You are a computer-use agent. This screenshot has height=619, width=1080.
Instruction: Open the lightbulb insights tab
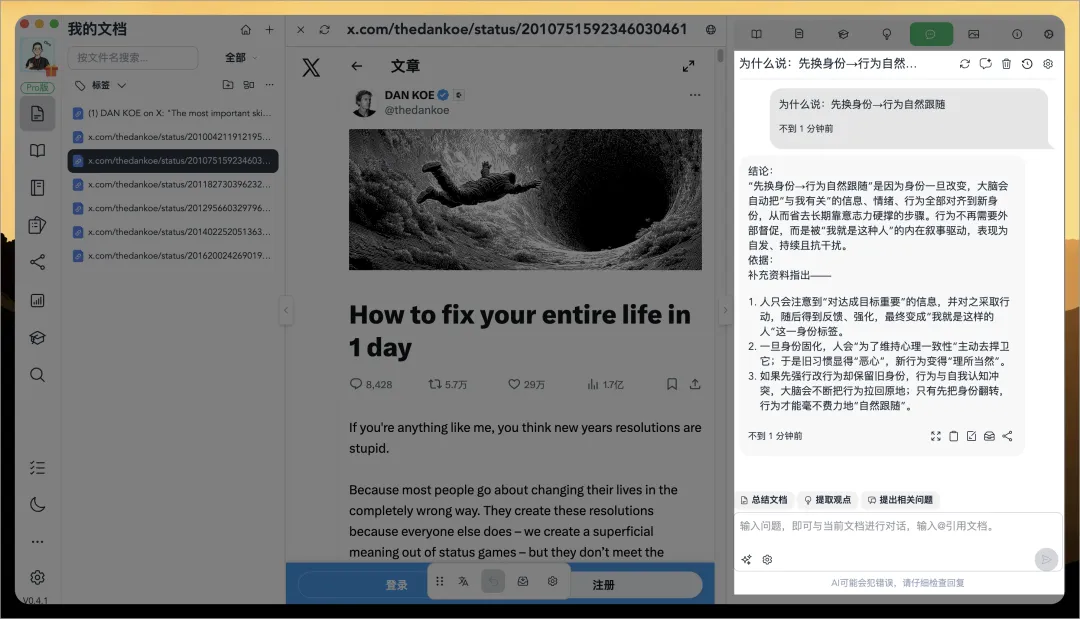coord(887,33)
